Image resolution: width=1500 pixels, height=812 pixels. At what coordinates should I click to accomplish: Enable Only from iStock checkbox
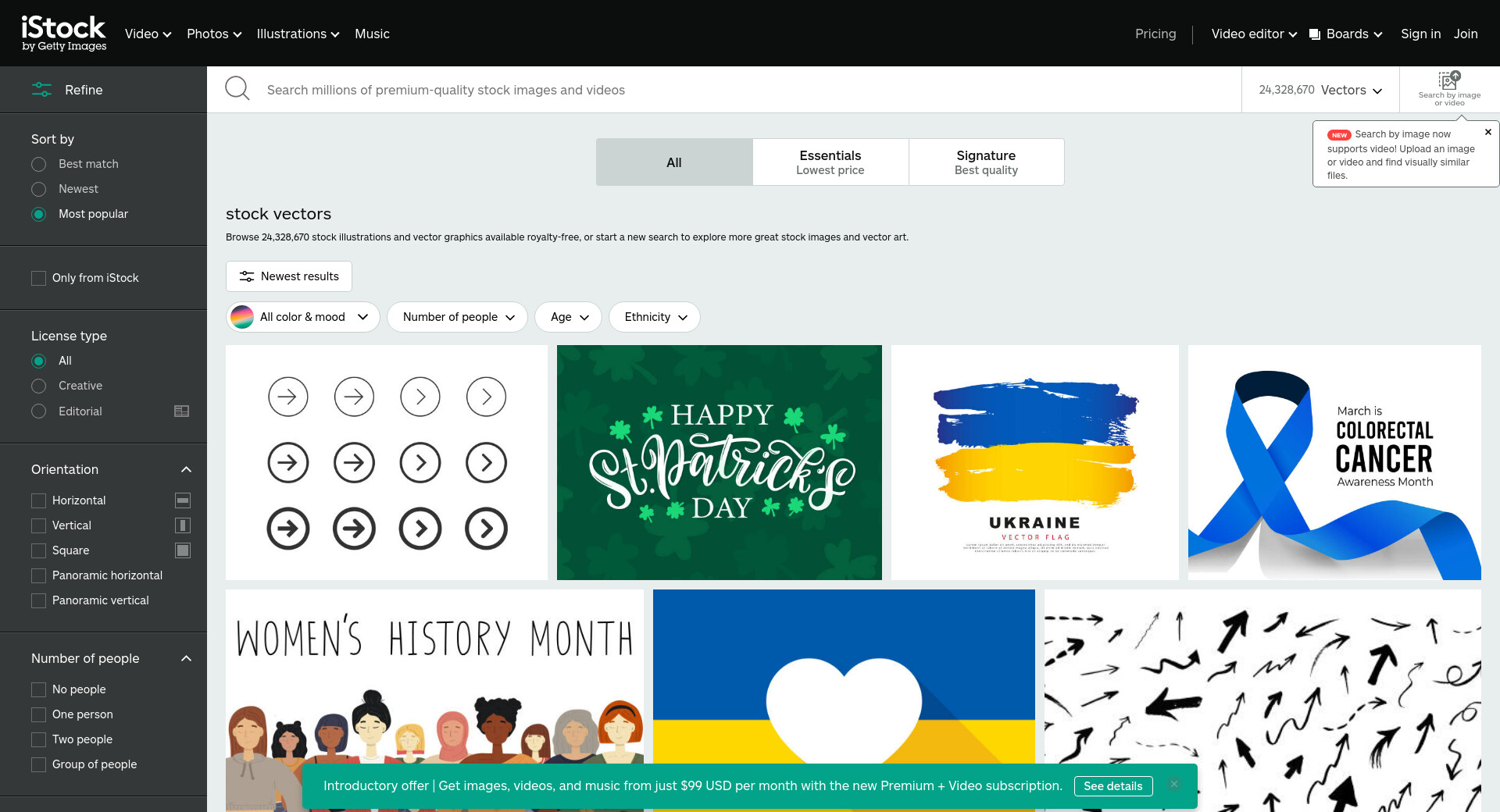tap(38, 278)
